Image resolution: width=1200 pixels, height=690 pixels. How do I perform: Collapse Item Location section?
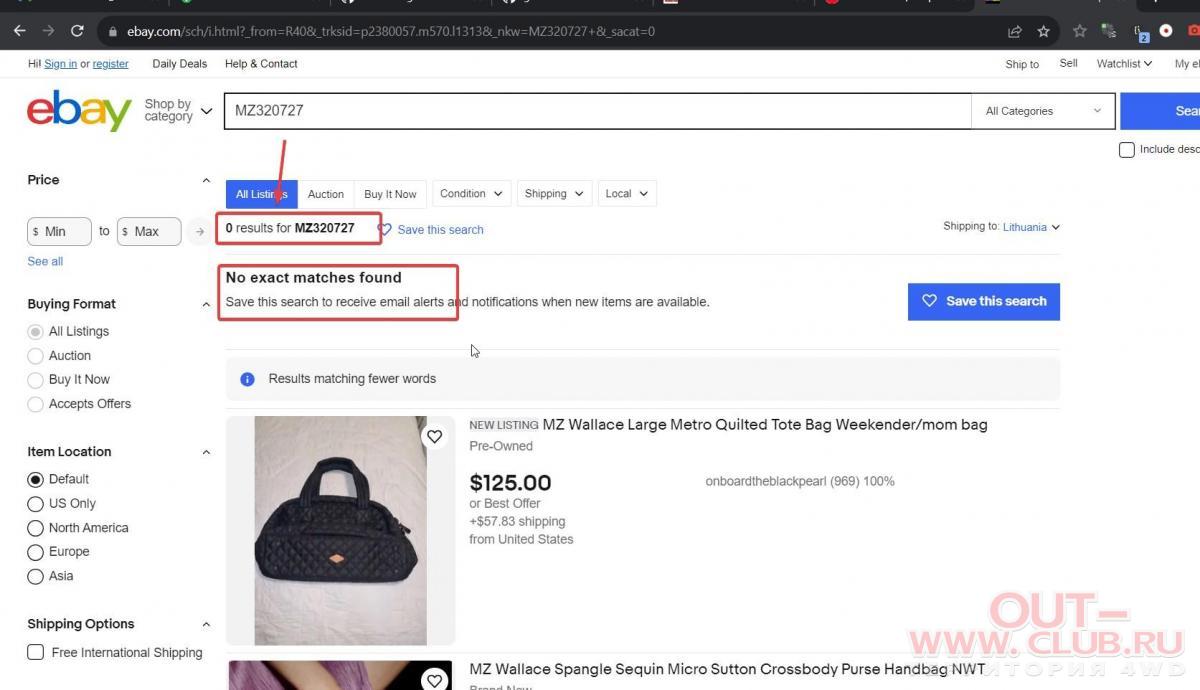[x=206, y=453]
